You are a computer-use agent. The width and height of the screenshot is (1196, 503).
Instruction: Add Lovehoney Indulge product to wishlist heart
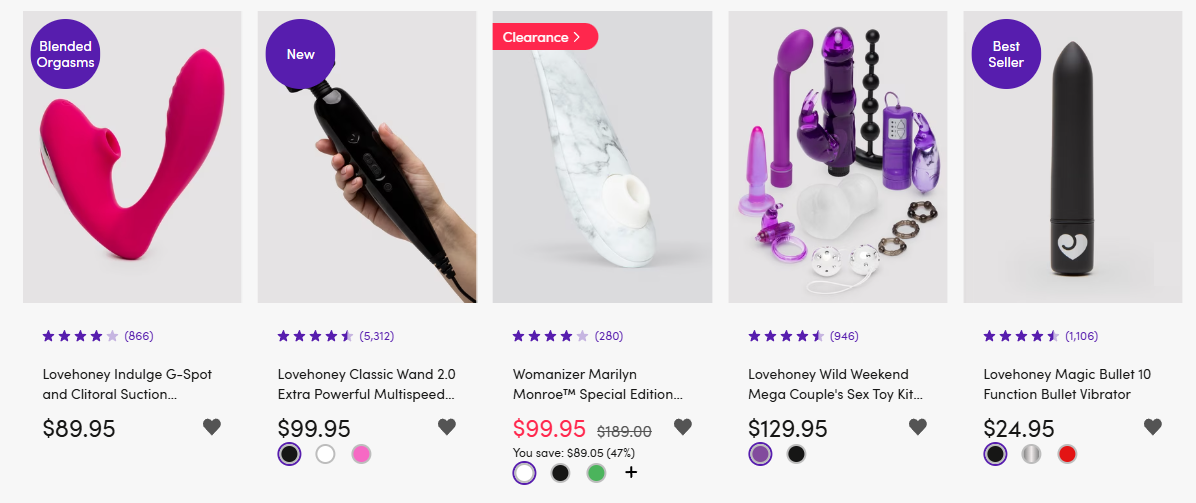tap(212, 427)
